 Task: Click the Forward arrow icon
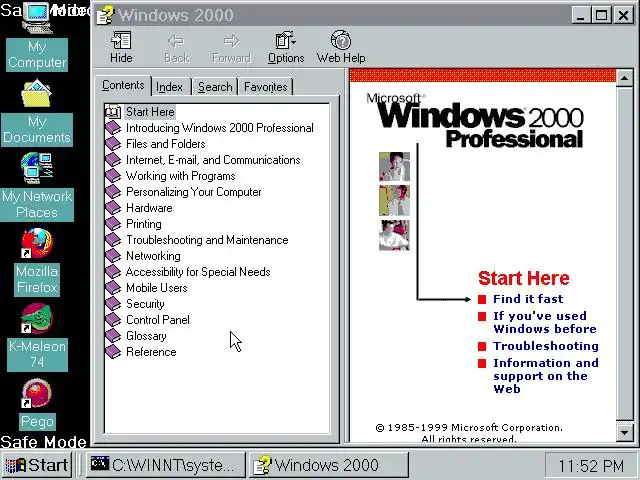pos(231,41)
